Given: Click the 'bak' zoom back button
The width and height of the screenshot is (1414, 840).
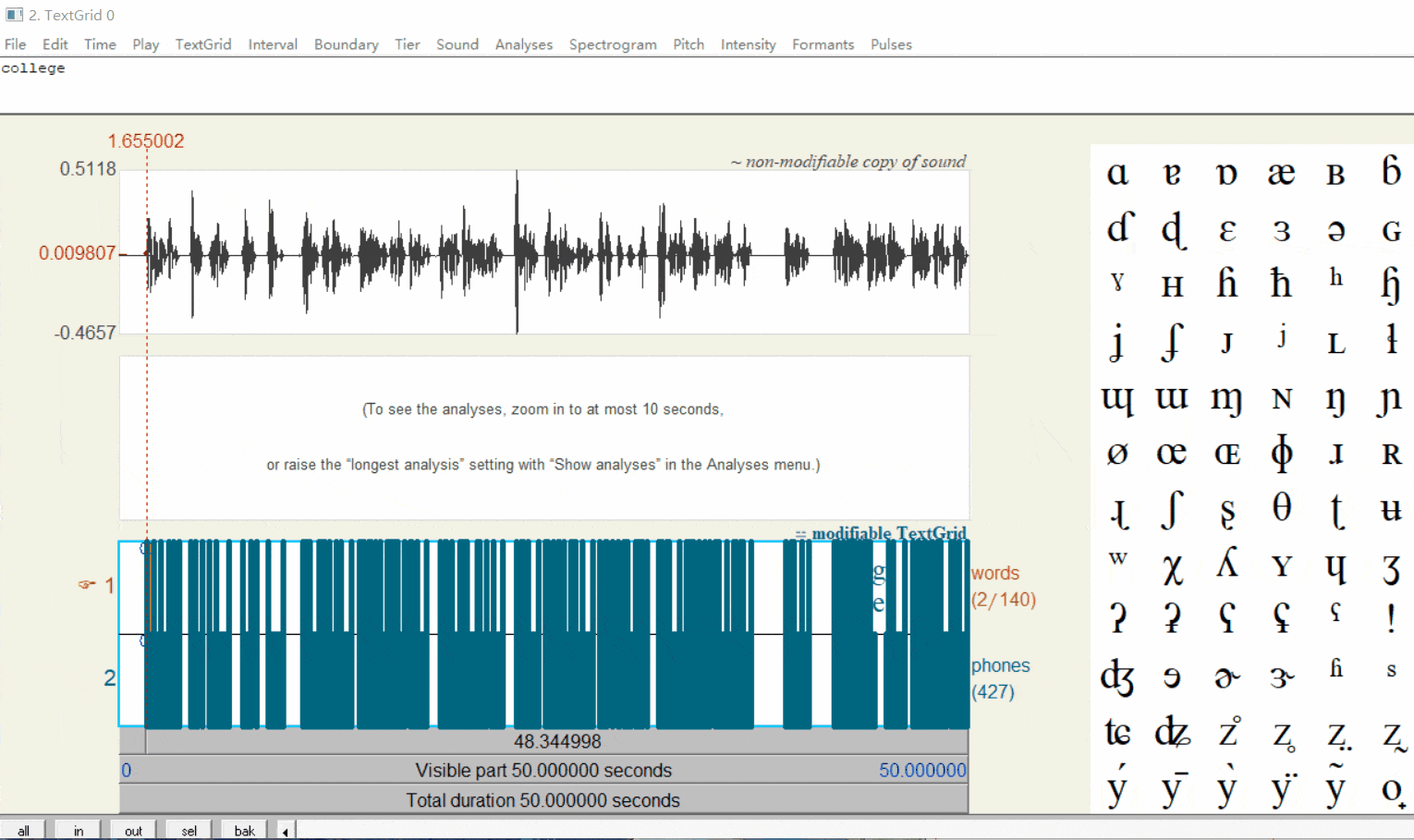Looking at the screenshot, I should [x=245, y=830].
